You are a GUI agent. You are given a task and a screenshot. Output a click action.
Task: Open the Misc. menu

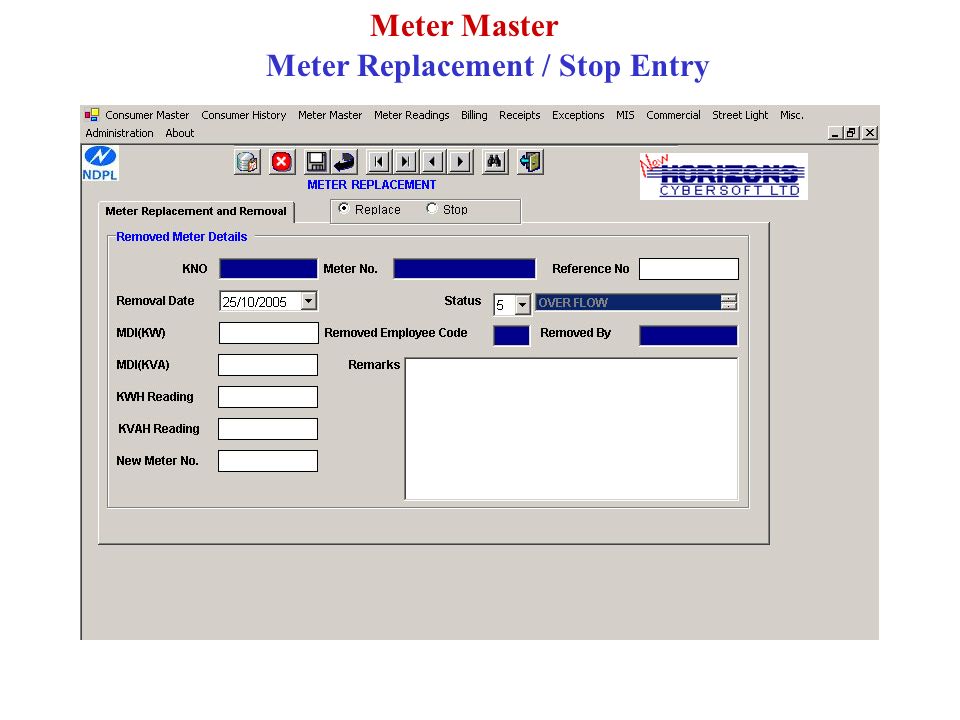click(x=792, y=115)
